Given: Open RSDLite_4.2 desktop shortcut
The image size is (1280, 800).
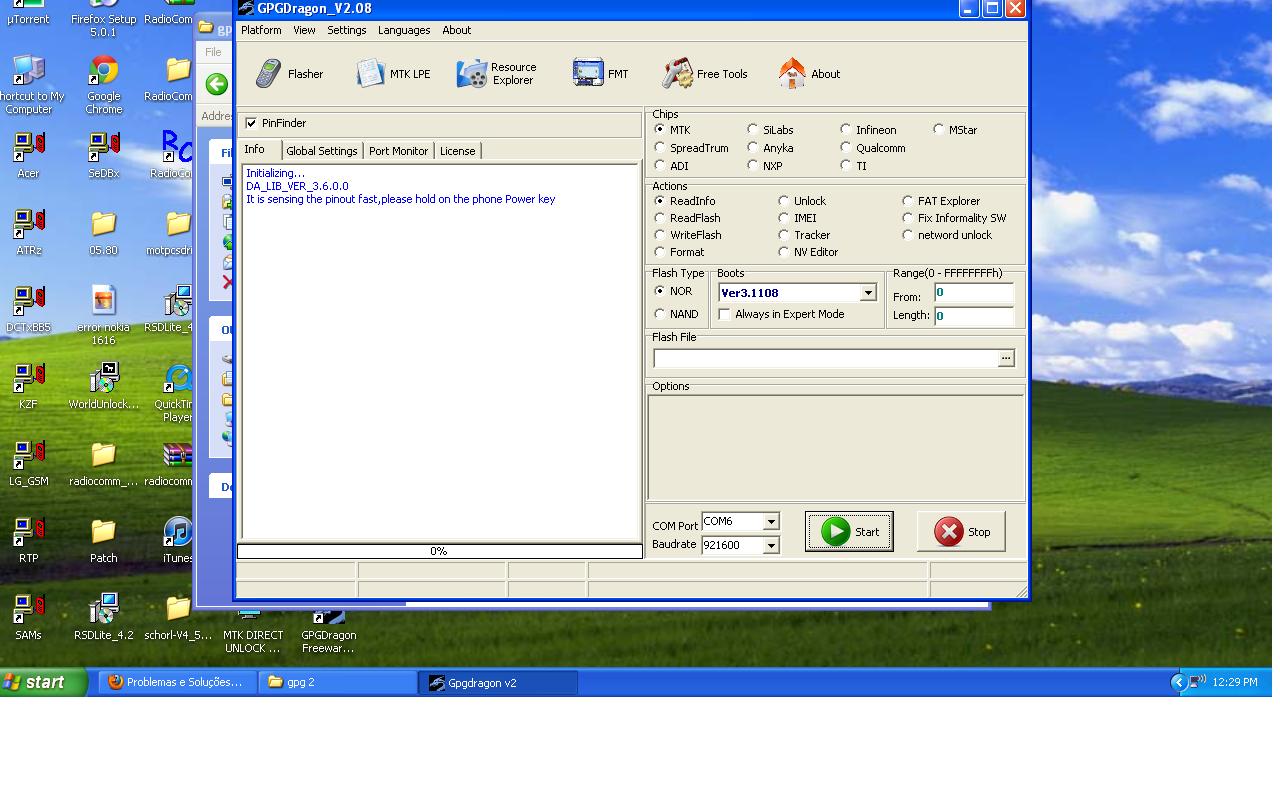Looking at the screenshot, I should point(103,617).
